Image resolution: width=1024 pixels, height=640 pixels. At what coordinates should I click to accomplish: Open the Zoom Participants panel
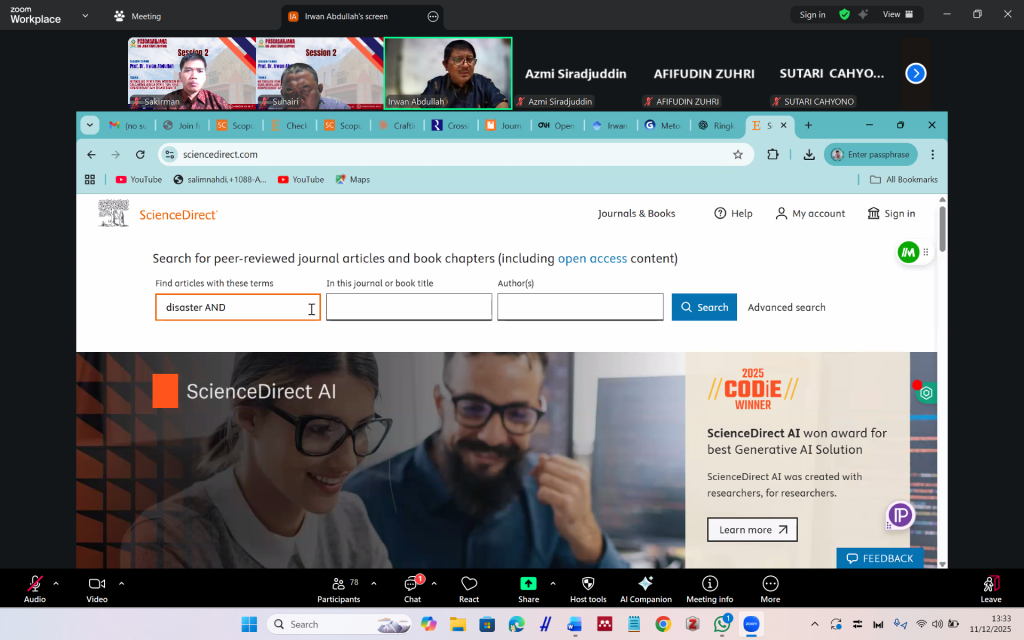click(x=338, y=585)
